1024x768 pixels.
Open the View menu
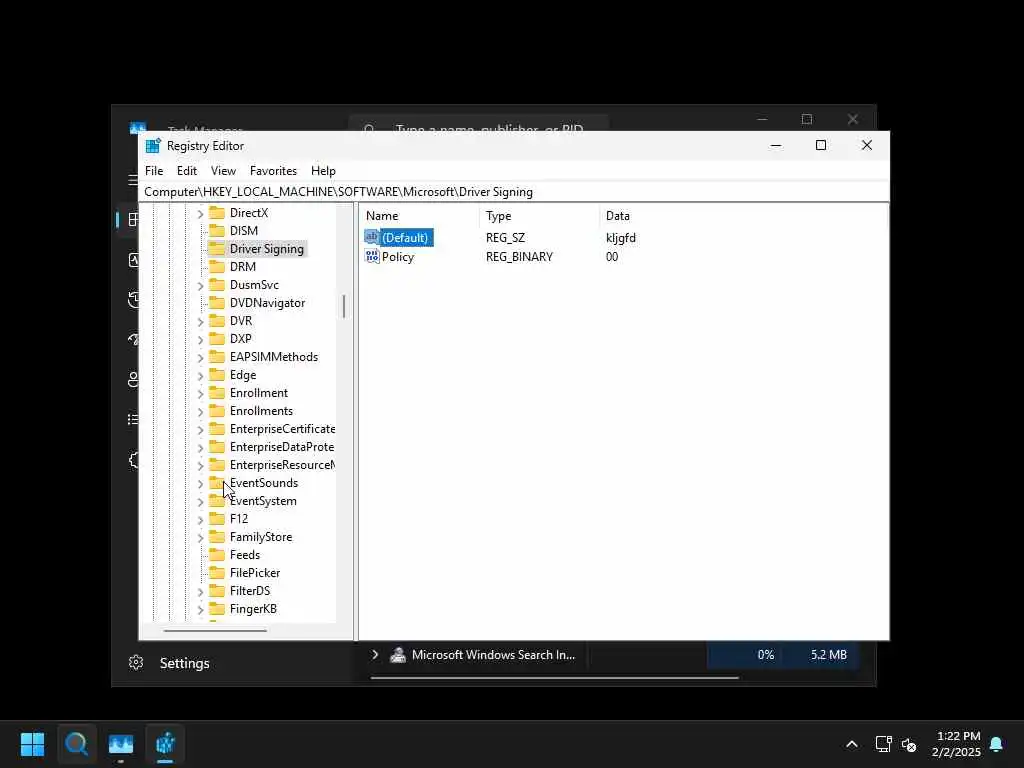pyautogui.click(x=223, y=170)
